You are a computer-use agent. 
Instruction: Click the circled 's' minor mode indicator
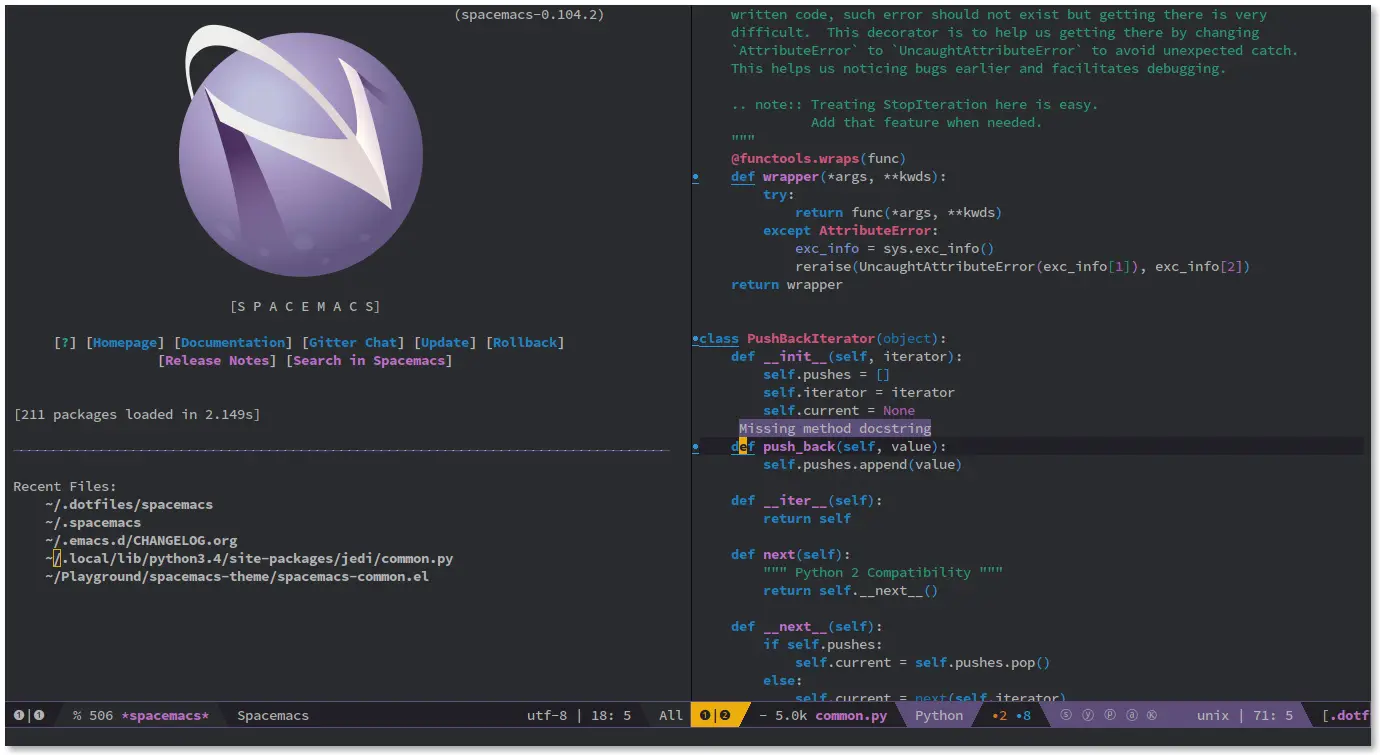1066,715
